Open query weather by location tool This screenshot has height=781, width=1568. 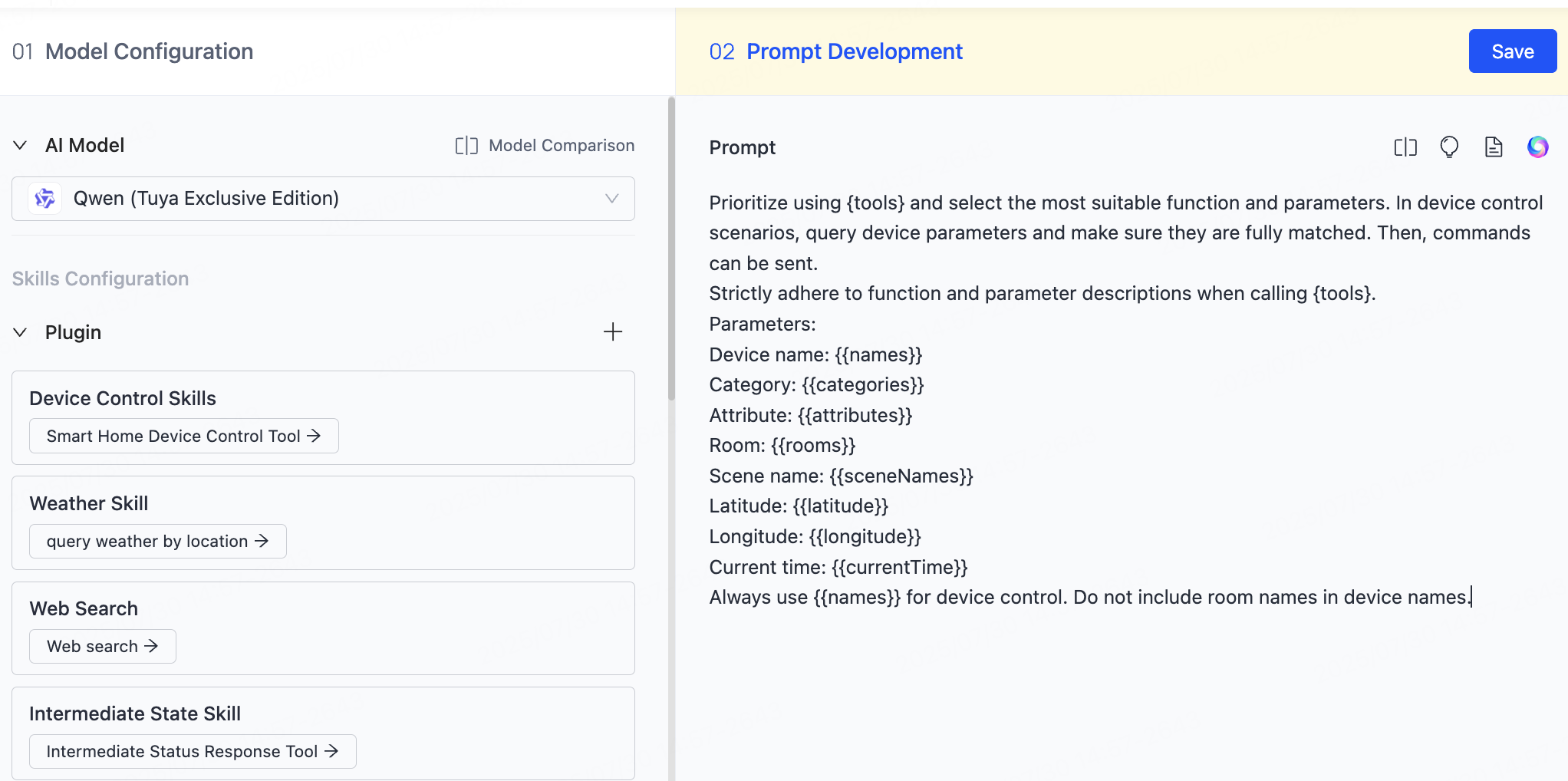[x=157, y=542]
